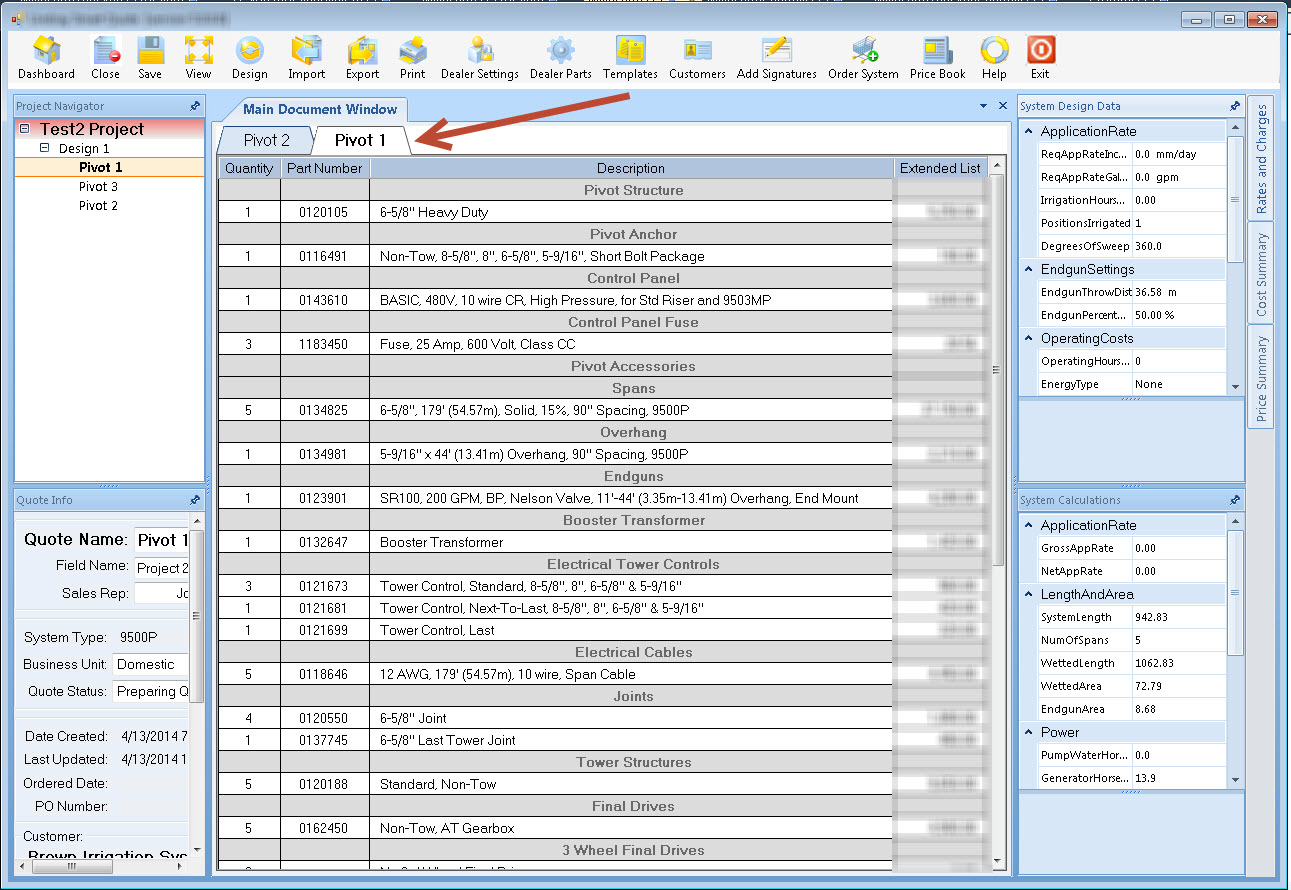
Task: Collapse the Power section
Action: coord(1029,732)
